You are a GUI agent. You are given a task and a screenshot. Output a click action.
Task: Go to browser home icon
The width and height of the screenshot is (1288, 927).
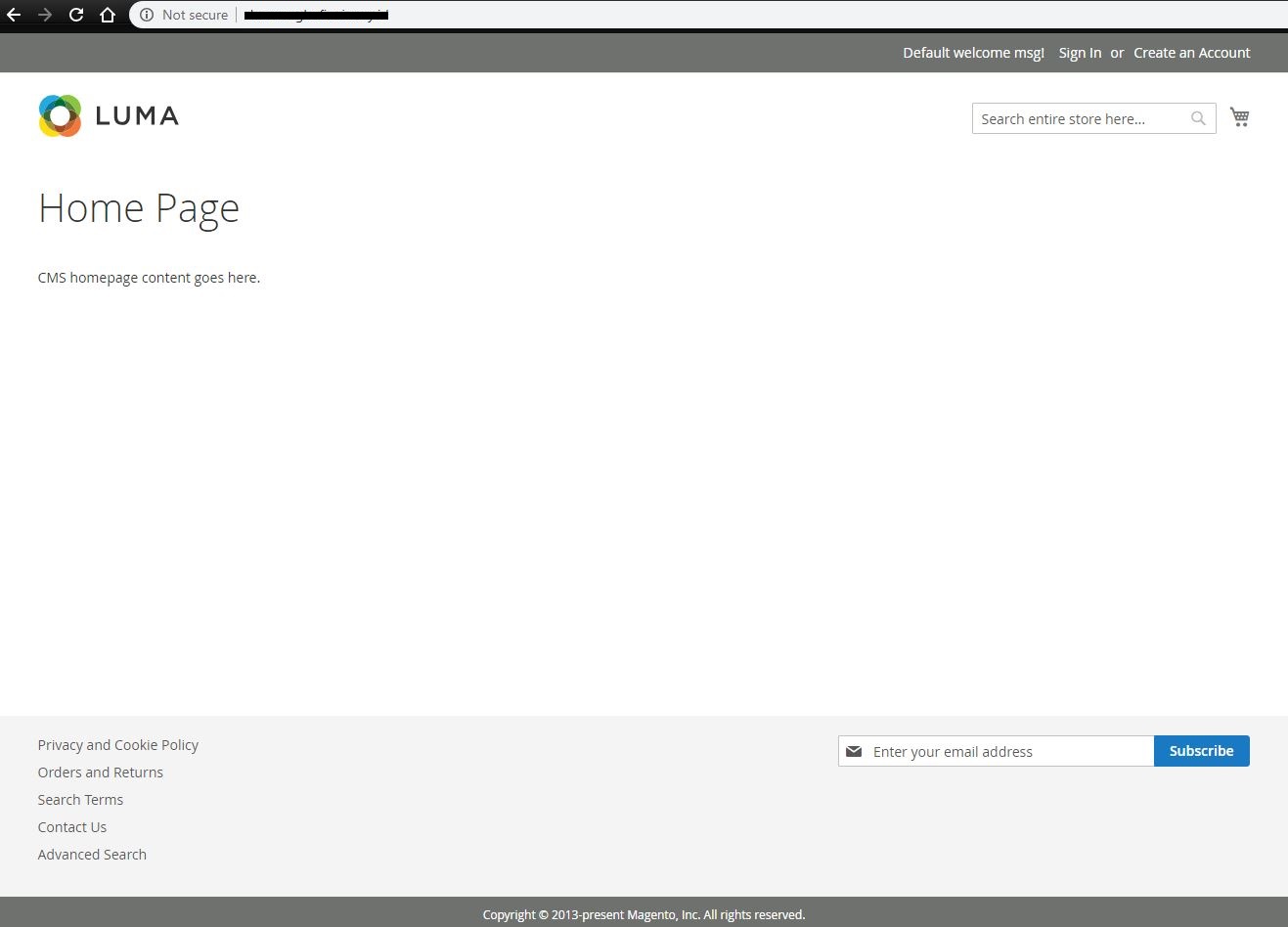tap(108, 15)
